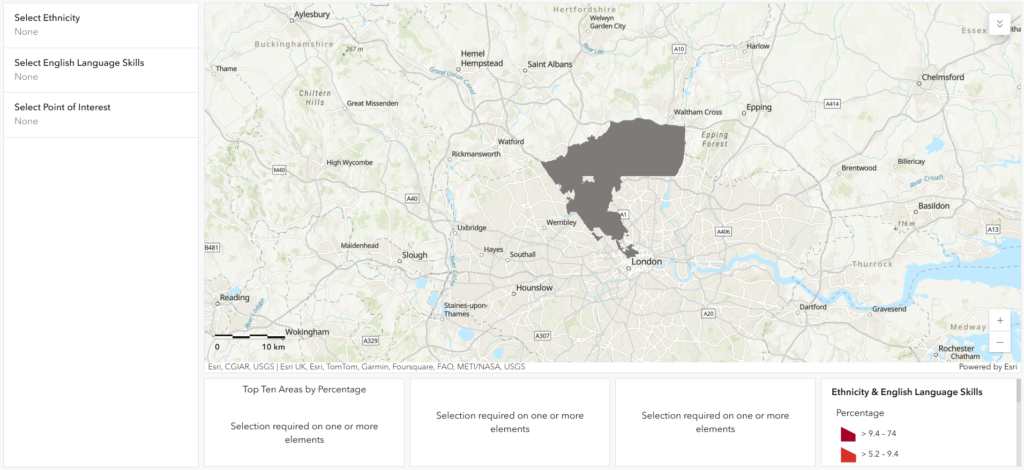1024x470 pixels.
Task: Click the Watford label on the map
Action: click(x=511, y=141)
